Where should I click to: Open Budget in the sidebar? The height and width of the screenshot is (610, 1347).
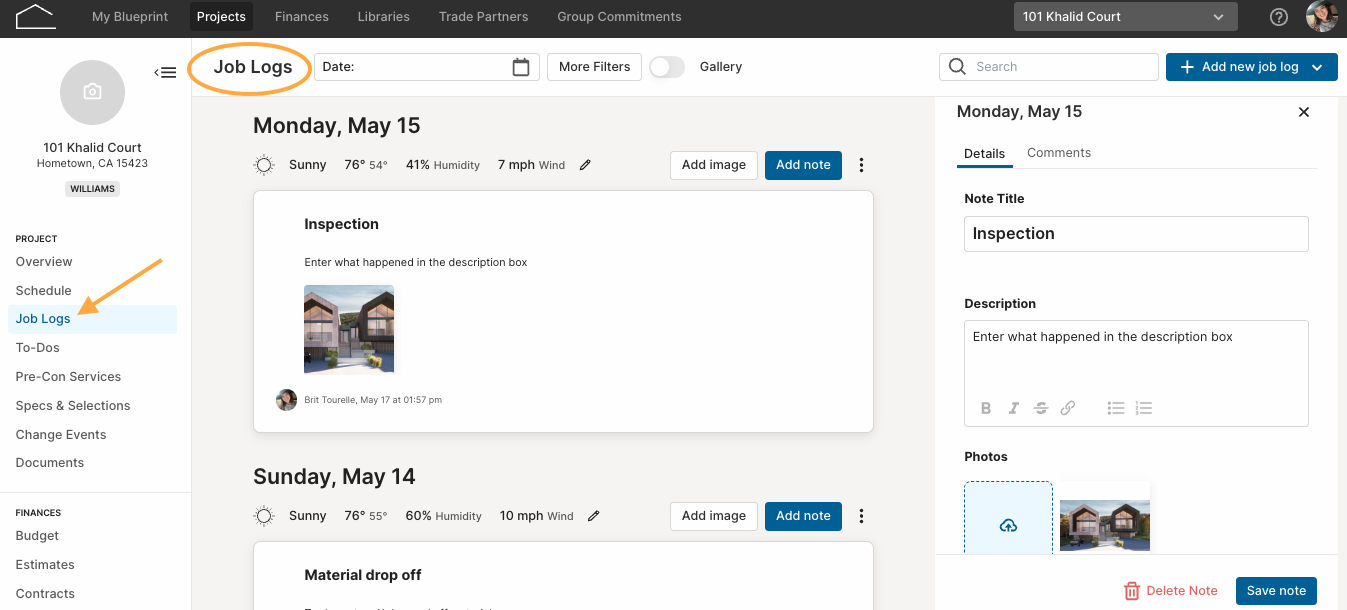[37, 536]
